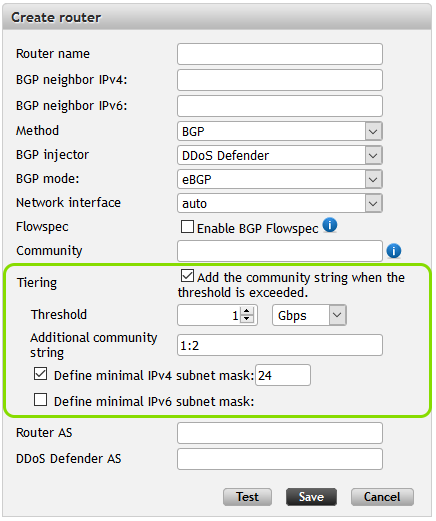Image resolution: width=436 pixels, height=521 pixels.
Task: Open the Method dropdown showing BGP
Action: tap(280, 131)
